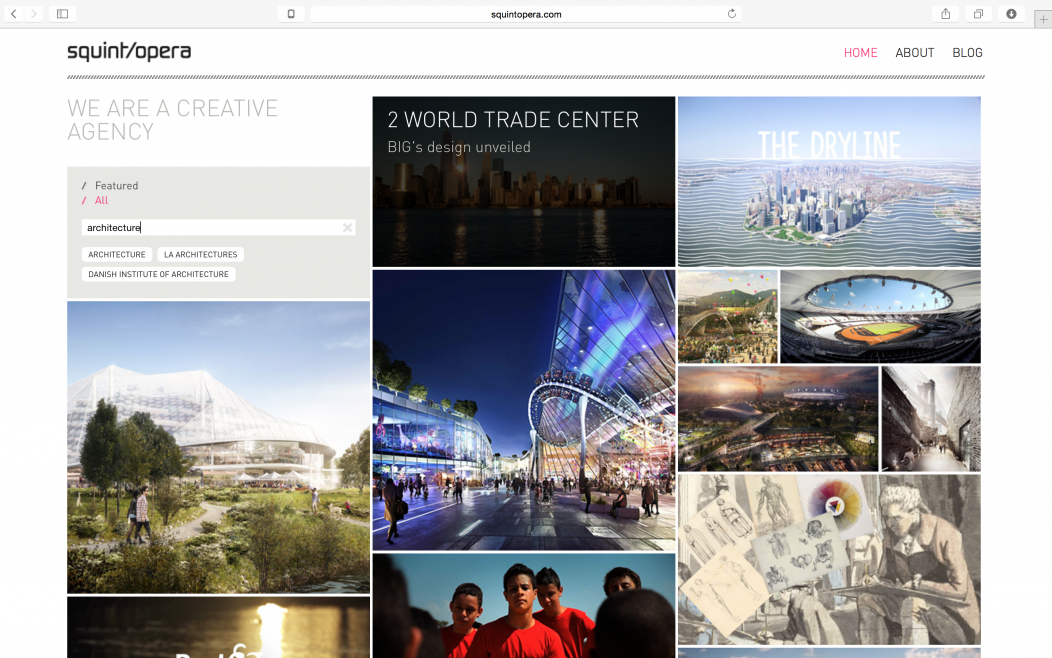1052x658 pixels.
Task: Open the Downloads icon in toolbar
Action: click(x=1011, y=13)
